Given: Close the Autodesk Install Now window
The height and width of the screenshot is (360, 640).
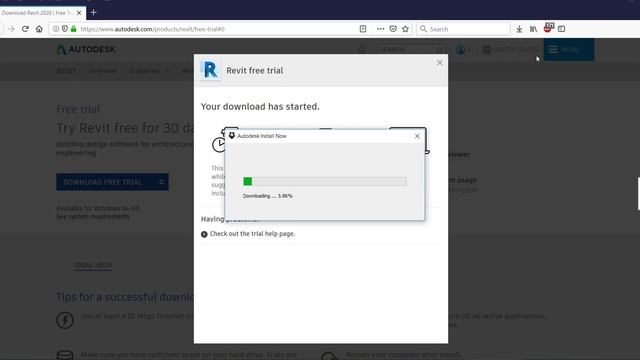Looking at the screenshot, I should (x=417, y=136).
